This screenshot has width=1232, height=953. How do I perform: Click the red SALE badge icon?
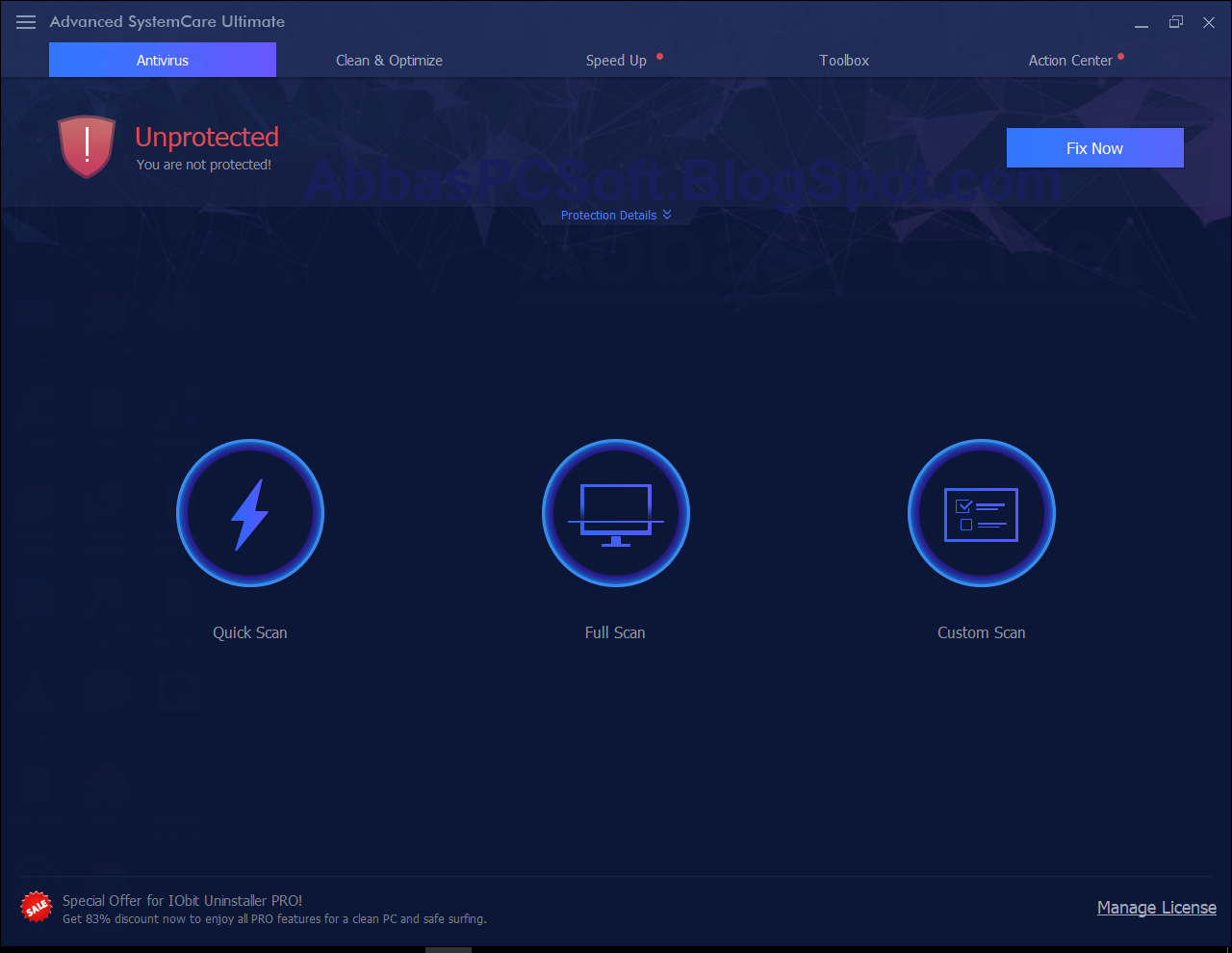pyautogui.click(x=37, y=906)
